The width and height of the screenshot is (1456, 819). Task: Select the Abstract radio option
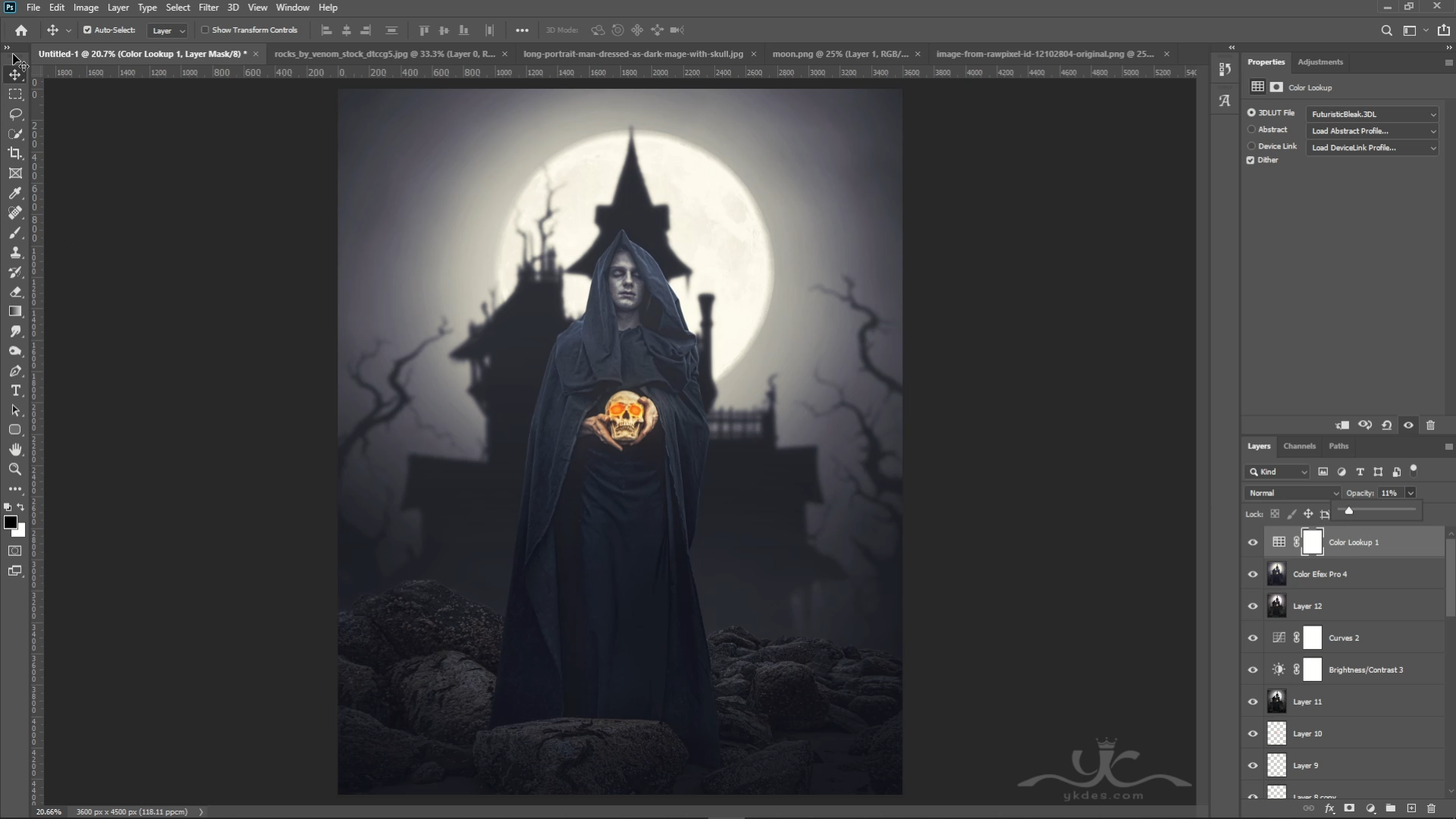[1251, 130]
